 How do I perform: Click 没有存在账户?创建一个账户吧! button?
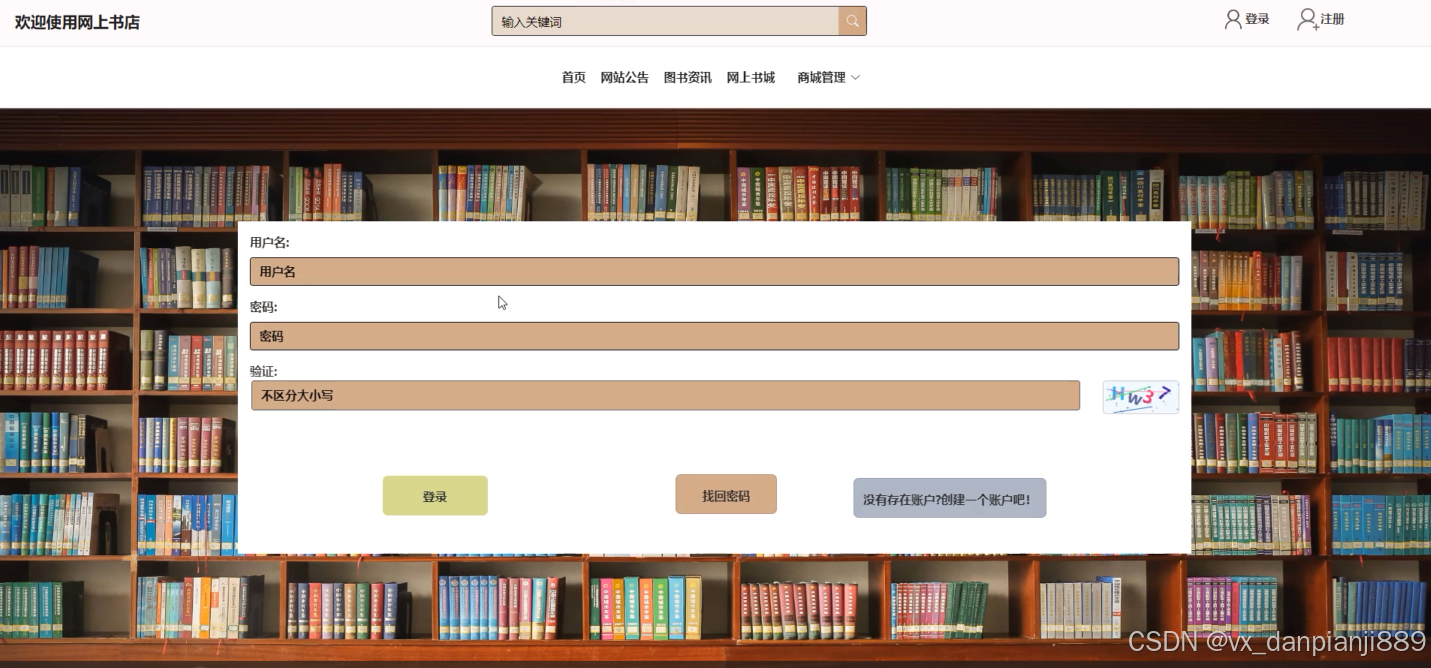pos(950,498)
